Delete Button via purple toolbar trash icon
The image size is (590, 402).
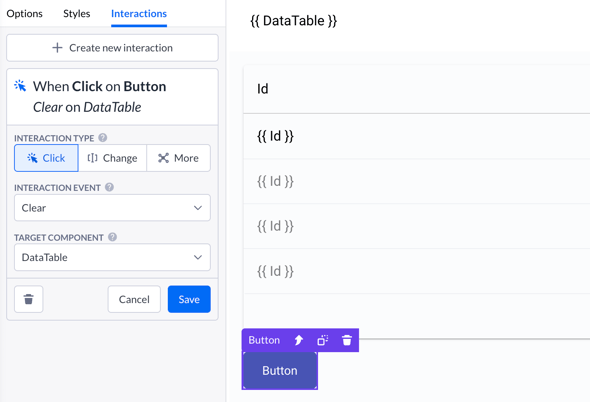pos(347,340)
